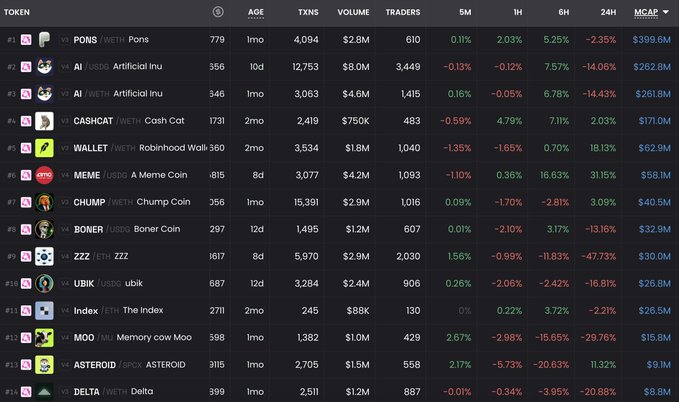Open the PONS token pair link
This screenshot has width=679, height=402.
click(x=111, y=40)
